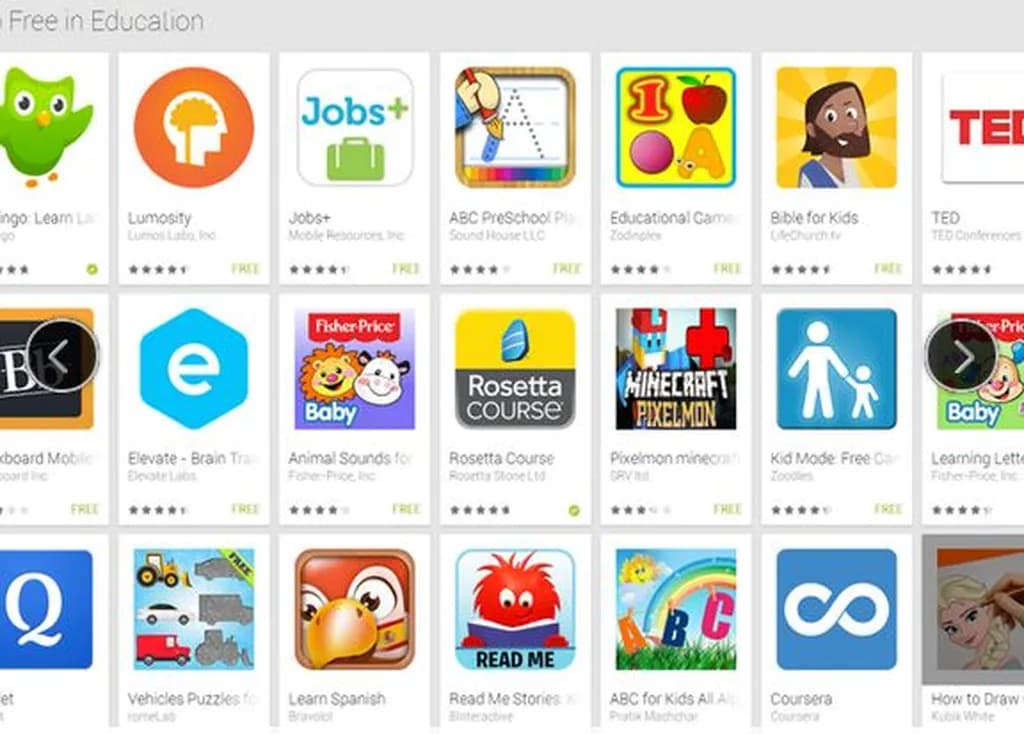Go back with left carousel arrow
This screenshot has width=1024, height=734.
(x=63, y=356)
